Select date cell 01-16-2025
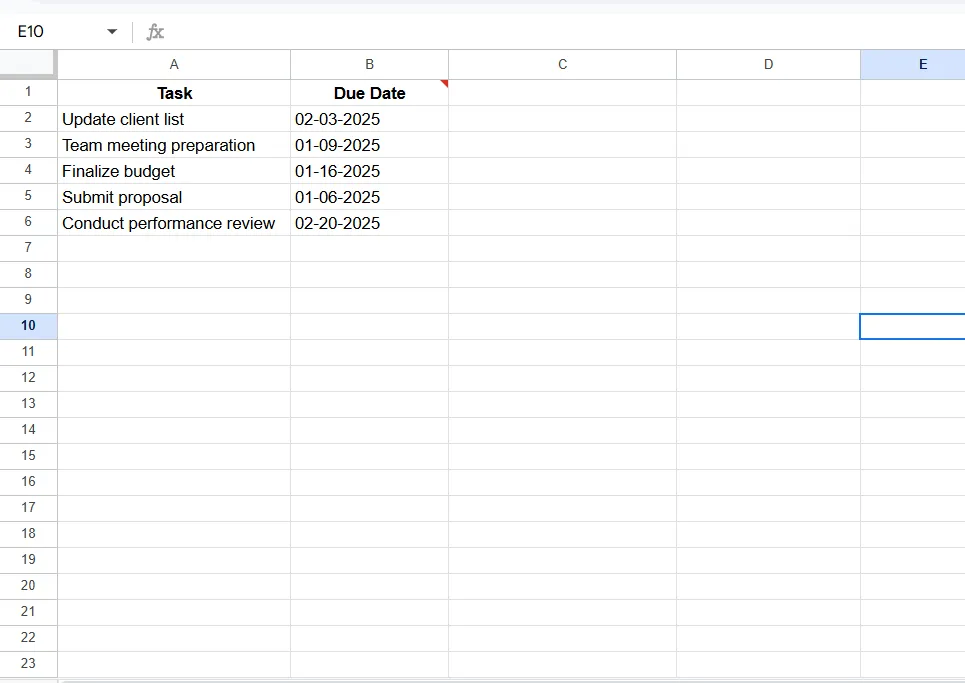Viewport: 965px width, 683px height. tap(369, 171)
